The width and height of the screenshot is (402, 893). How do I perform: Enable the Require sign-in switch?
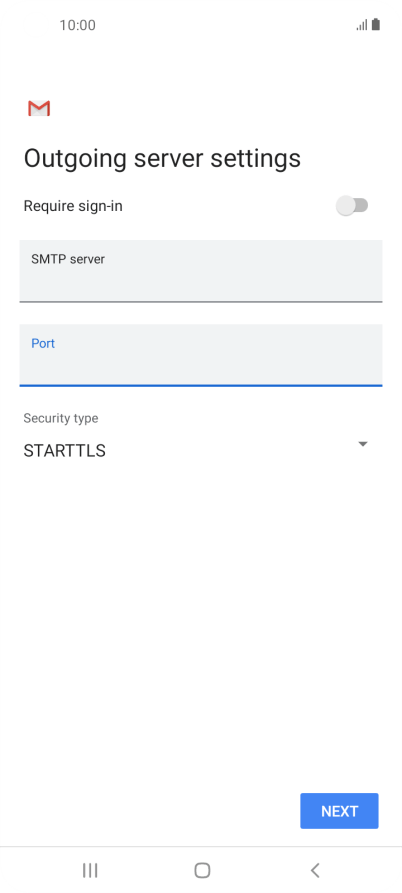pos(352,206)
